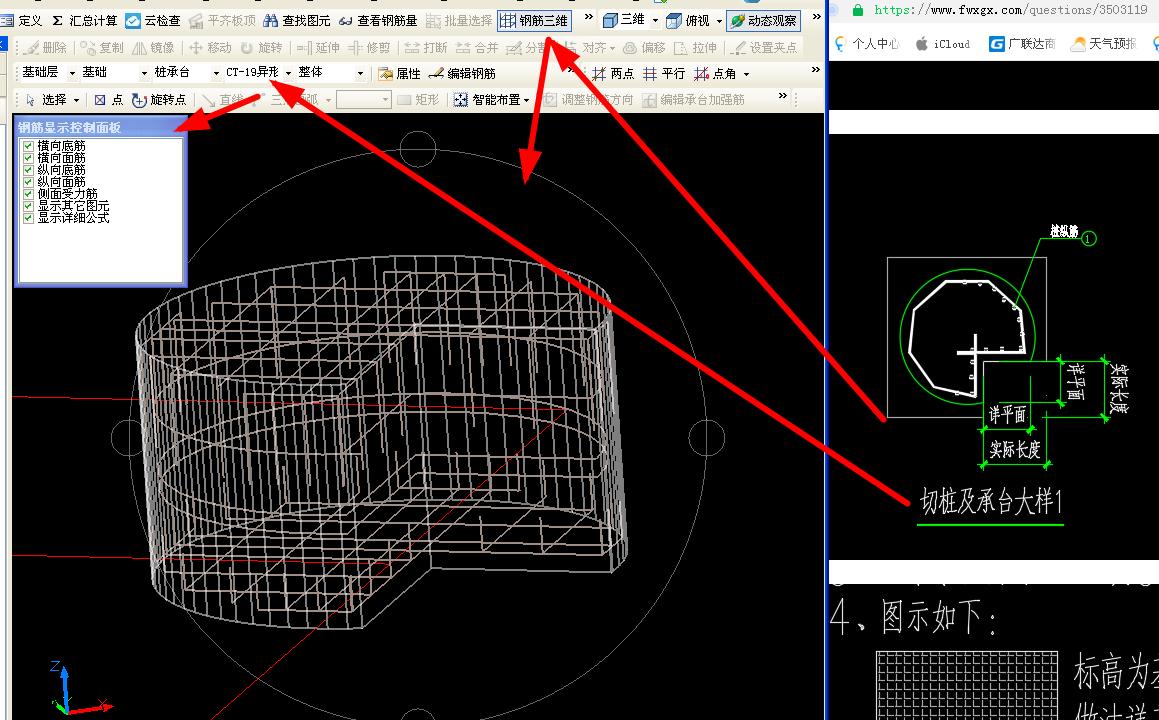Viewport: 1159px width, 720px height.
Task: Click the 移动 move tool
Action: [211, 47]
